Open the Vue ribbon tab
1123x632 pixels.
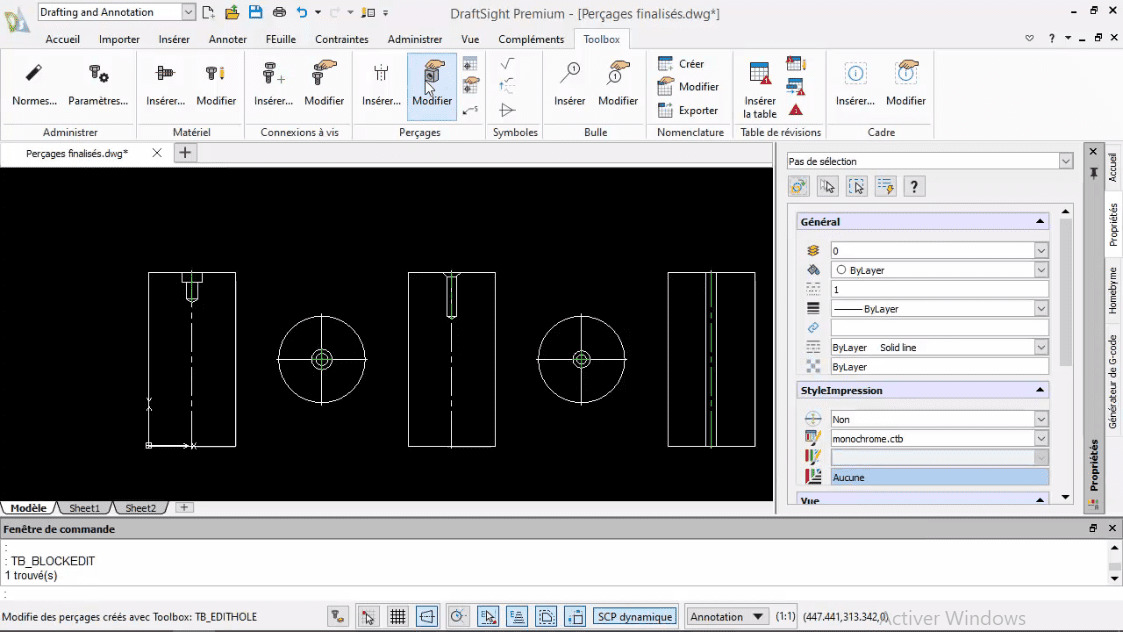tap(470, 39)
